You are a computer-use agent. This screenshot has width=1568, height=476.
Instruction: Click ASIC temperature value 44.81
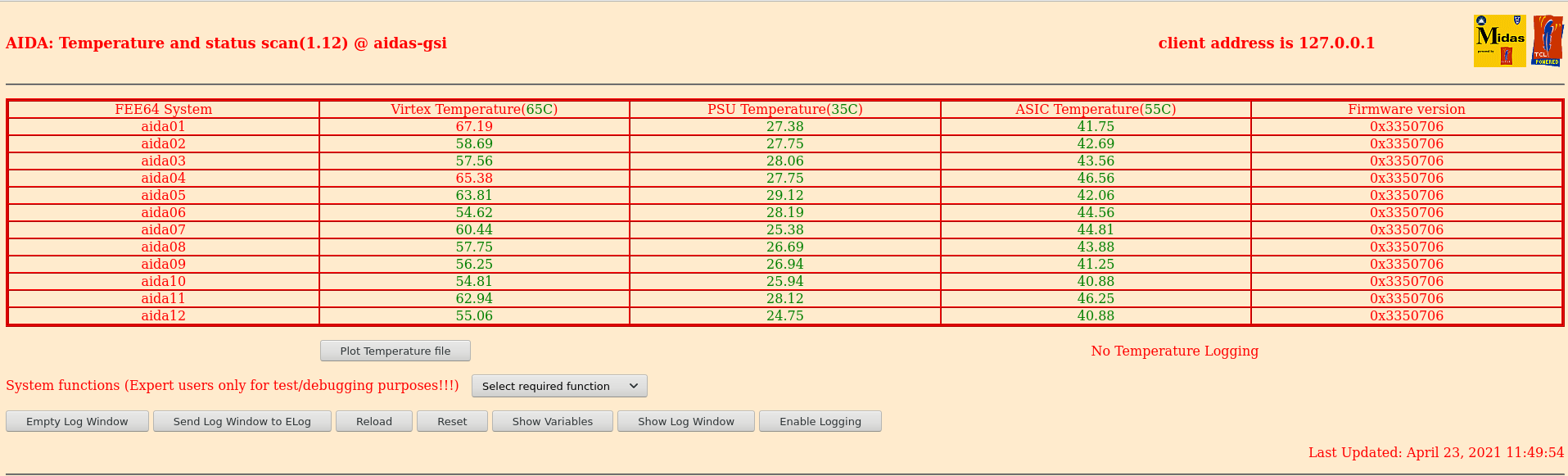click(1096, 229)
